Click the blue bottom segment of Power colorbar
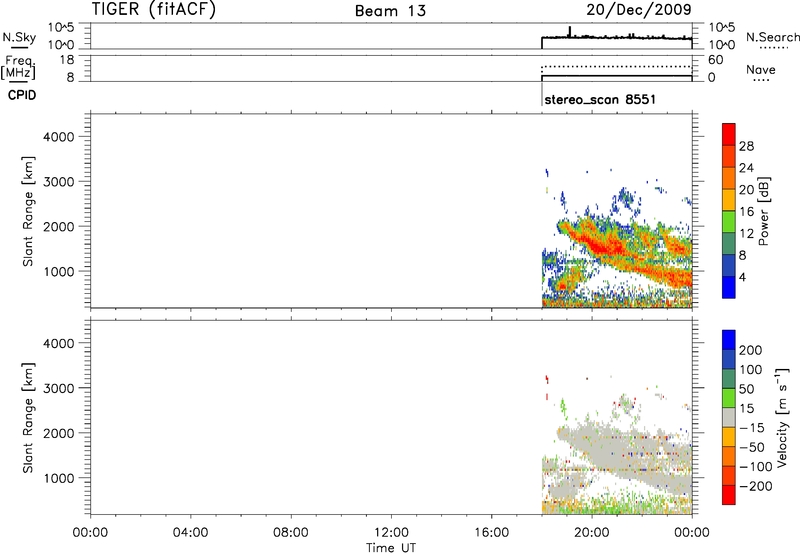This screenshot has height=554, width=800. point(729,287)
